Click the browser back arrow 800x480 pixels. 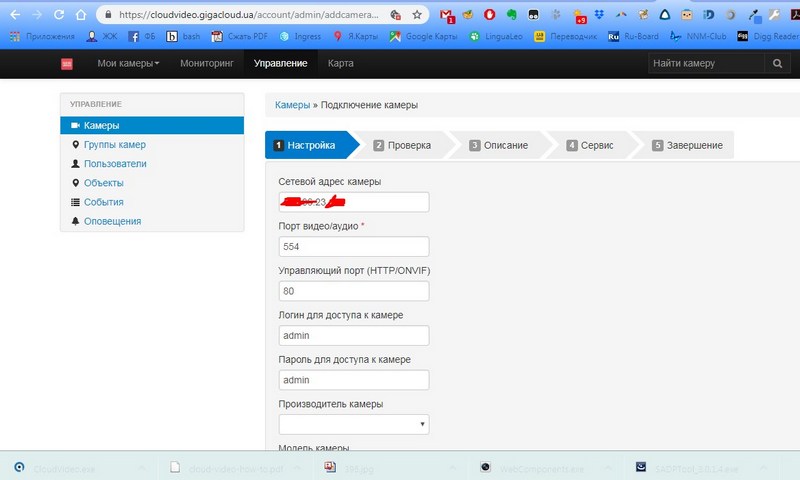point(15,15)
